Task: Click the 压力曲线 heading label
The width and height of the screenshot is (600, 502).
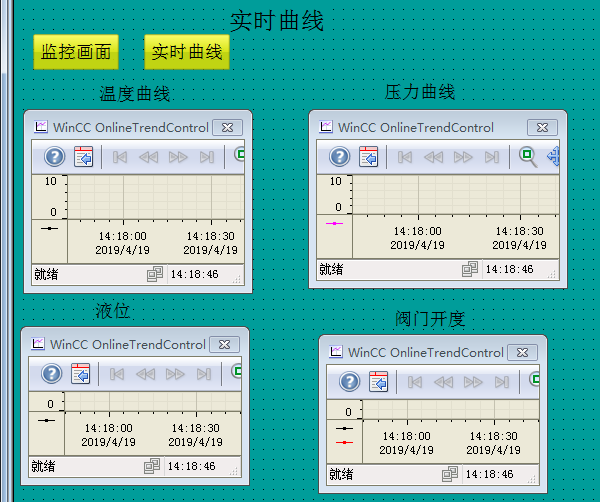Action: 420,92
